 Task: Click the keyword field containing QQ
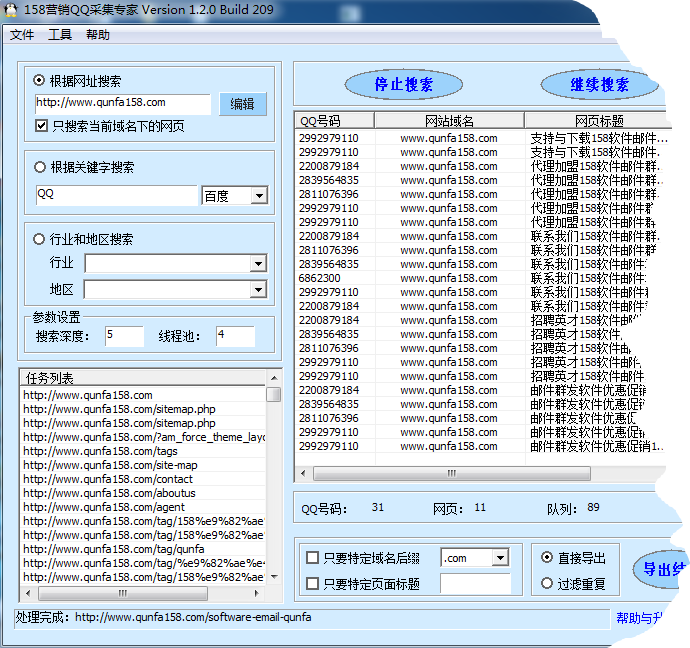pyautogui.click(x=117, y=195)
